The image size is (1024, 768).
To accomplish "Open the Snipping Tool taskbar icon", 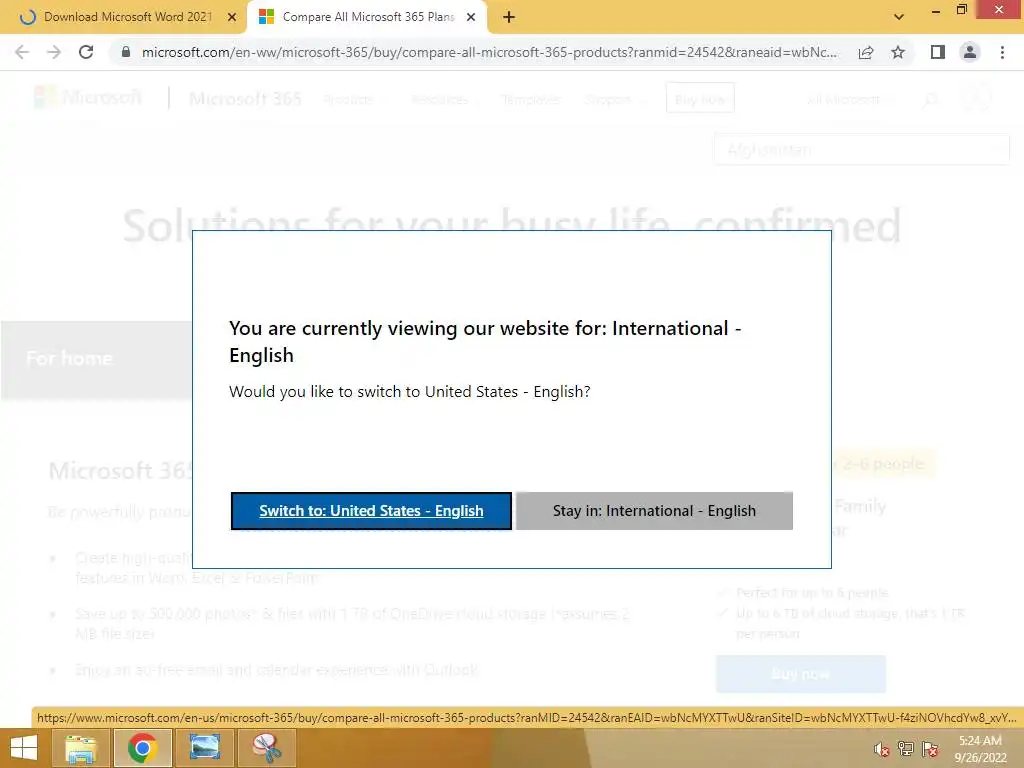I will point(266,748).
